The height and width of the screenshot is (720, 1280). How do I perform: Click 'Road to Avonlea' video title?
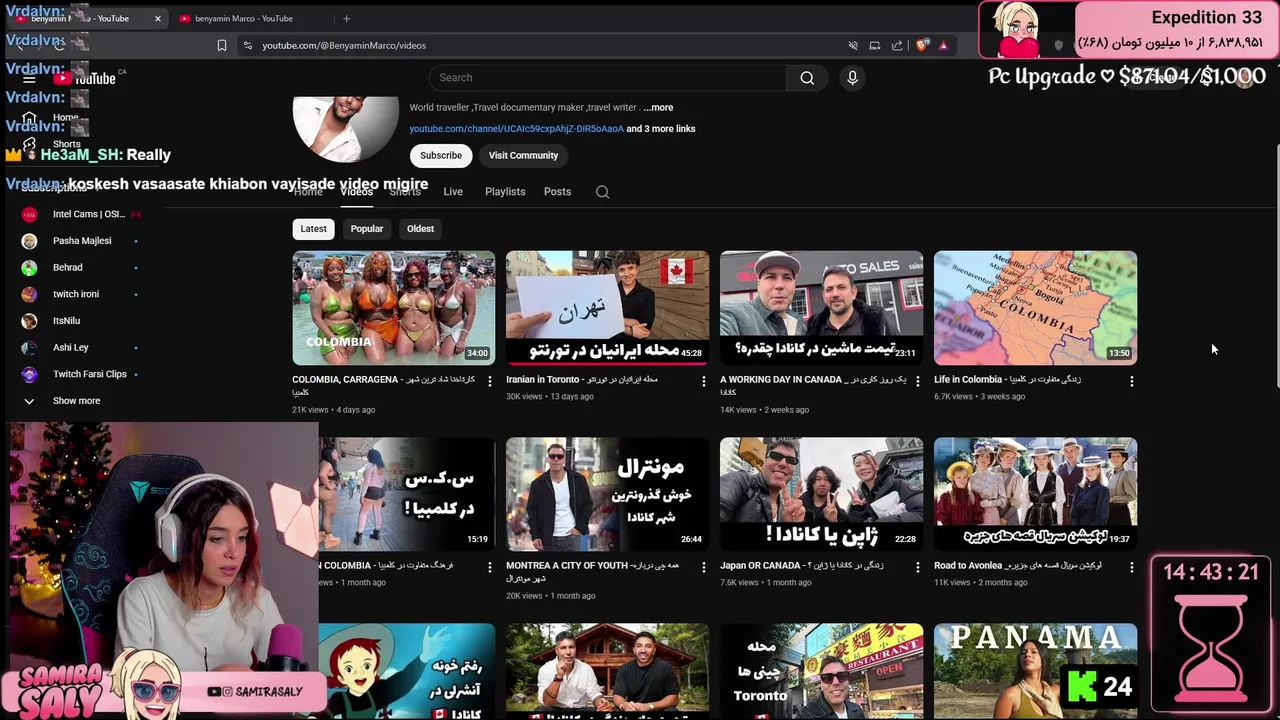click(1018, 566)
